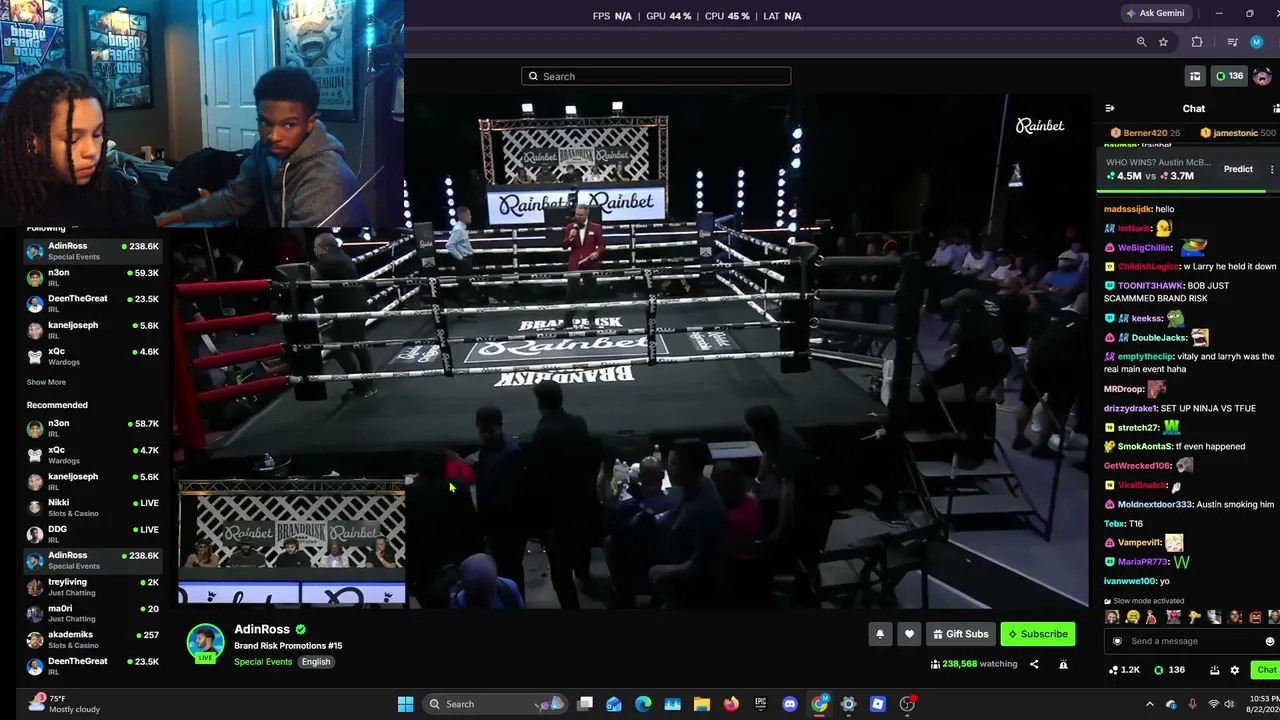Viewport: 1280px width, 720px height.
Task: Open the Windows Start menu
Action: 405,704
